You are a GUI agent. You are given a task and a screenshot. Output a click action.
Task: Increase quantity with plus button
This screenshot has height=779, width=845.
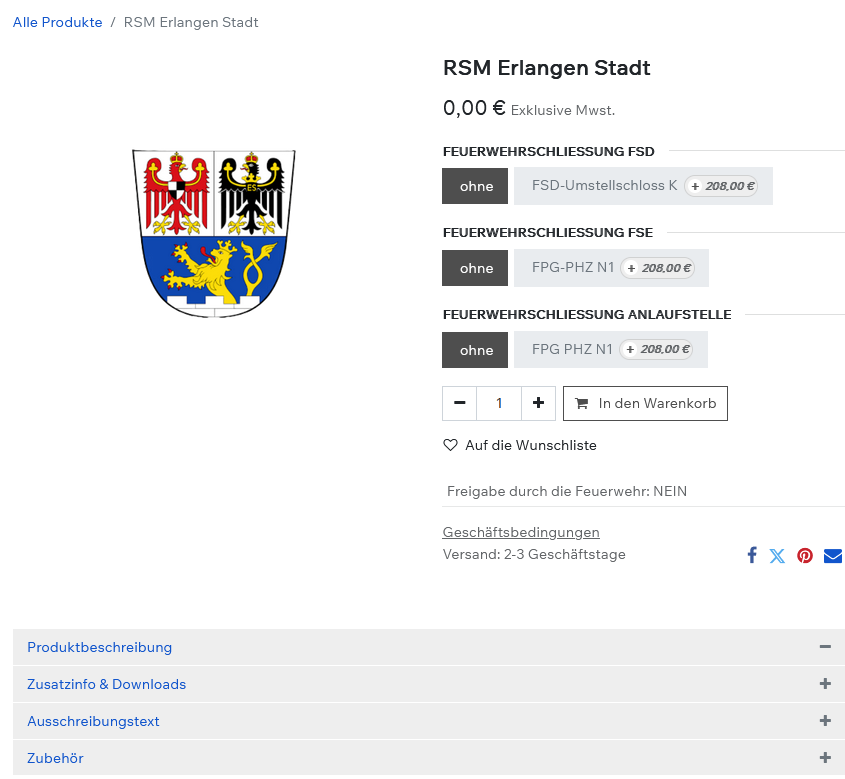[538, 403]
